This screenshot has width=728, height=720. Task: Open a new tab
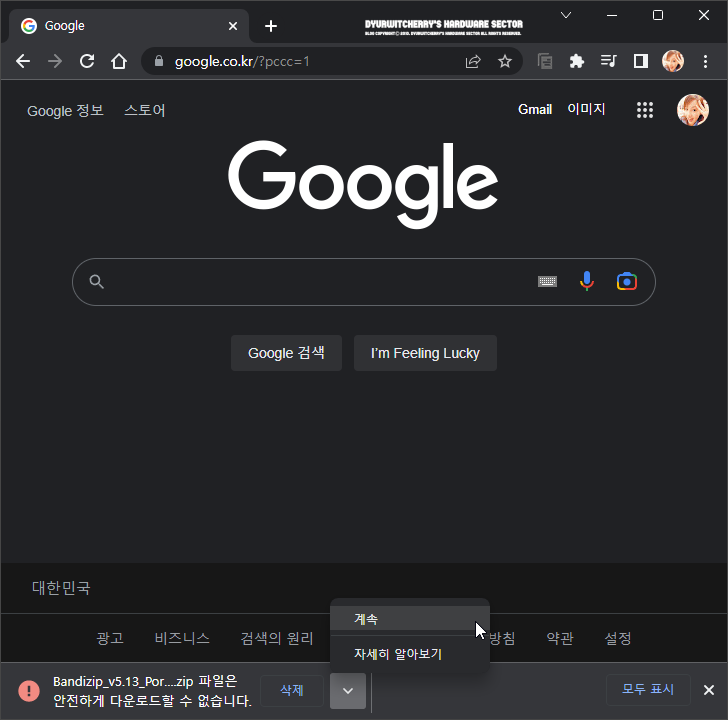pos(271,26)
